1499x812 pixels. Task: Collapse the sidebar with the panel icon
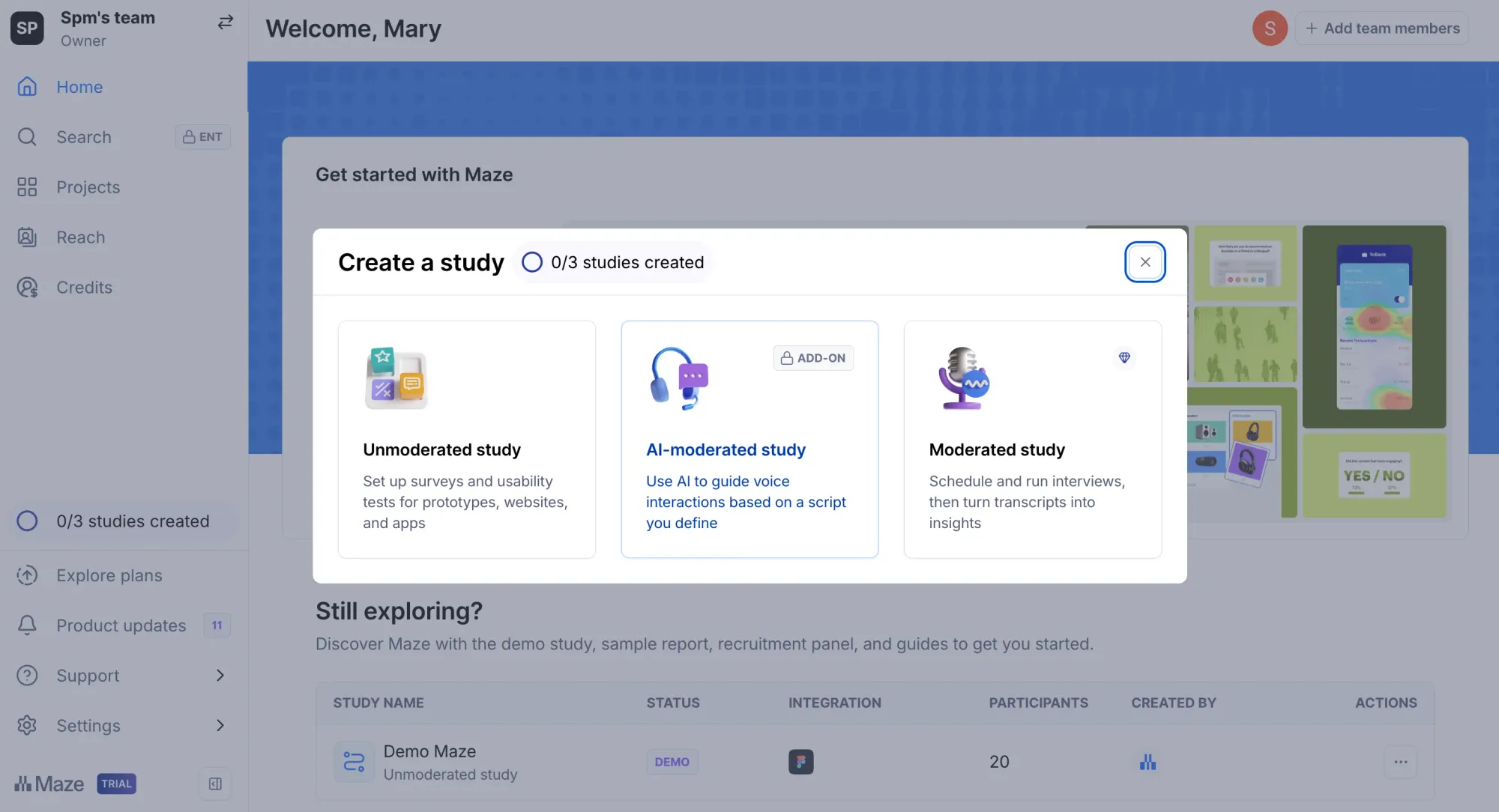215,784
